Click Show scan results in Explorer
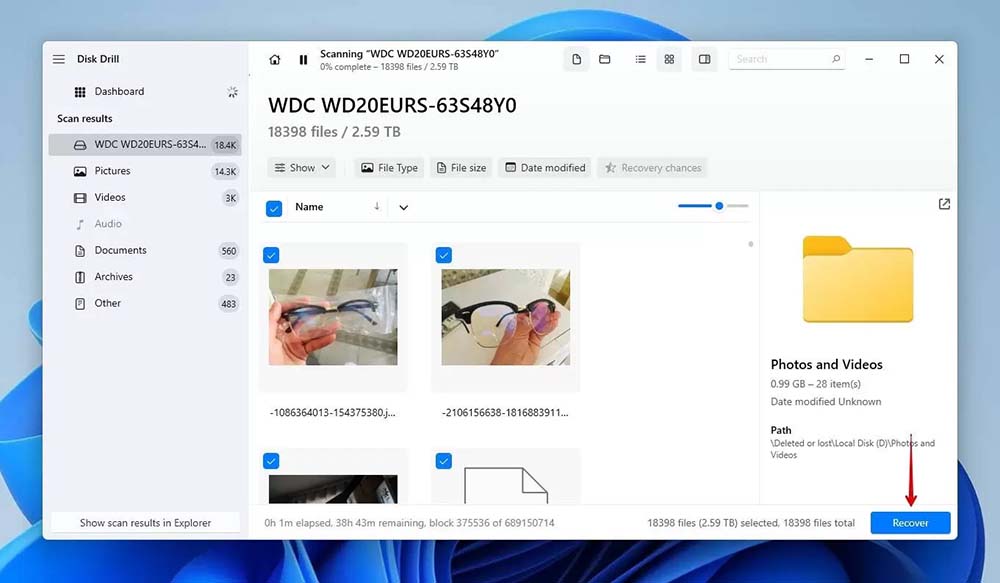The height and width of the screenshot is (583, 1000). (146, 523)
